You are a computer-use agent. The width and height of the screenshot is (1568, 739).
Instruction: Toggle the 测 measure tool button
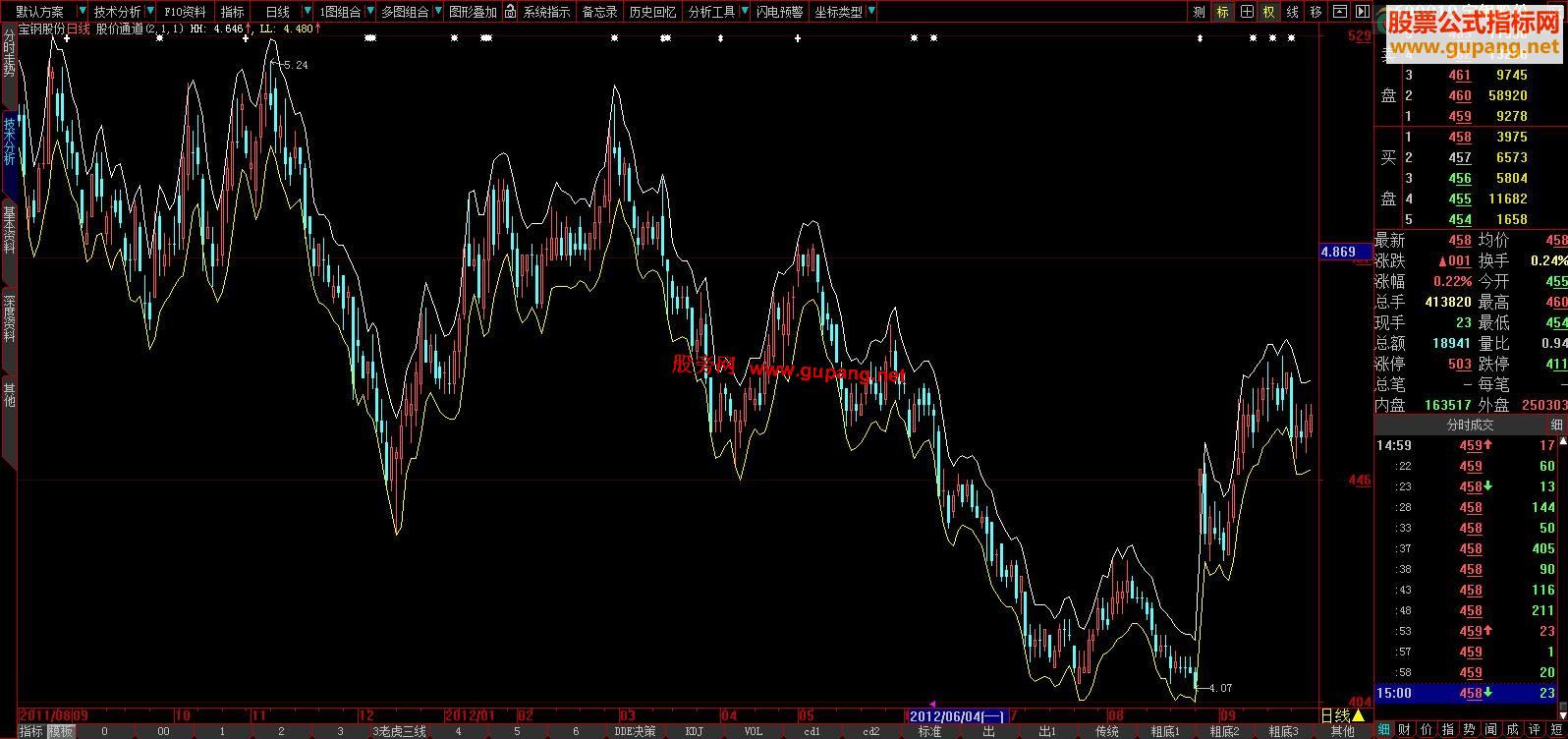coord(1199,12)
